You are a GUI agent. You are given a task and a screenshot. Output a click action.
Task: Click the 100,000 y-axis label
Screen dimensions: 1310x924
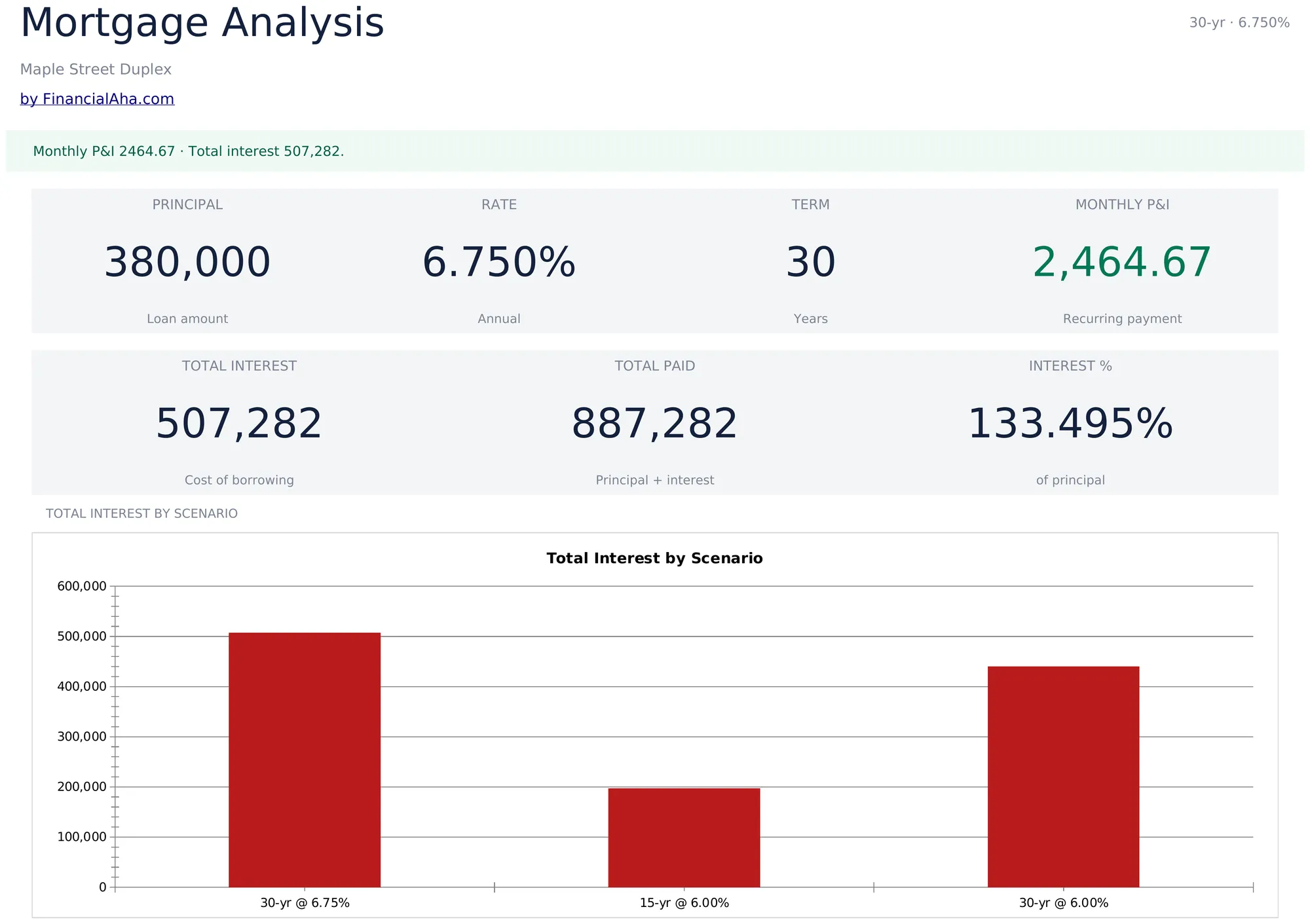pyautogui.click(x=82, y=837)
